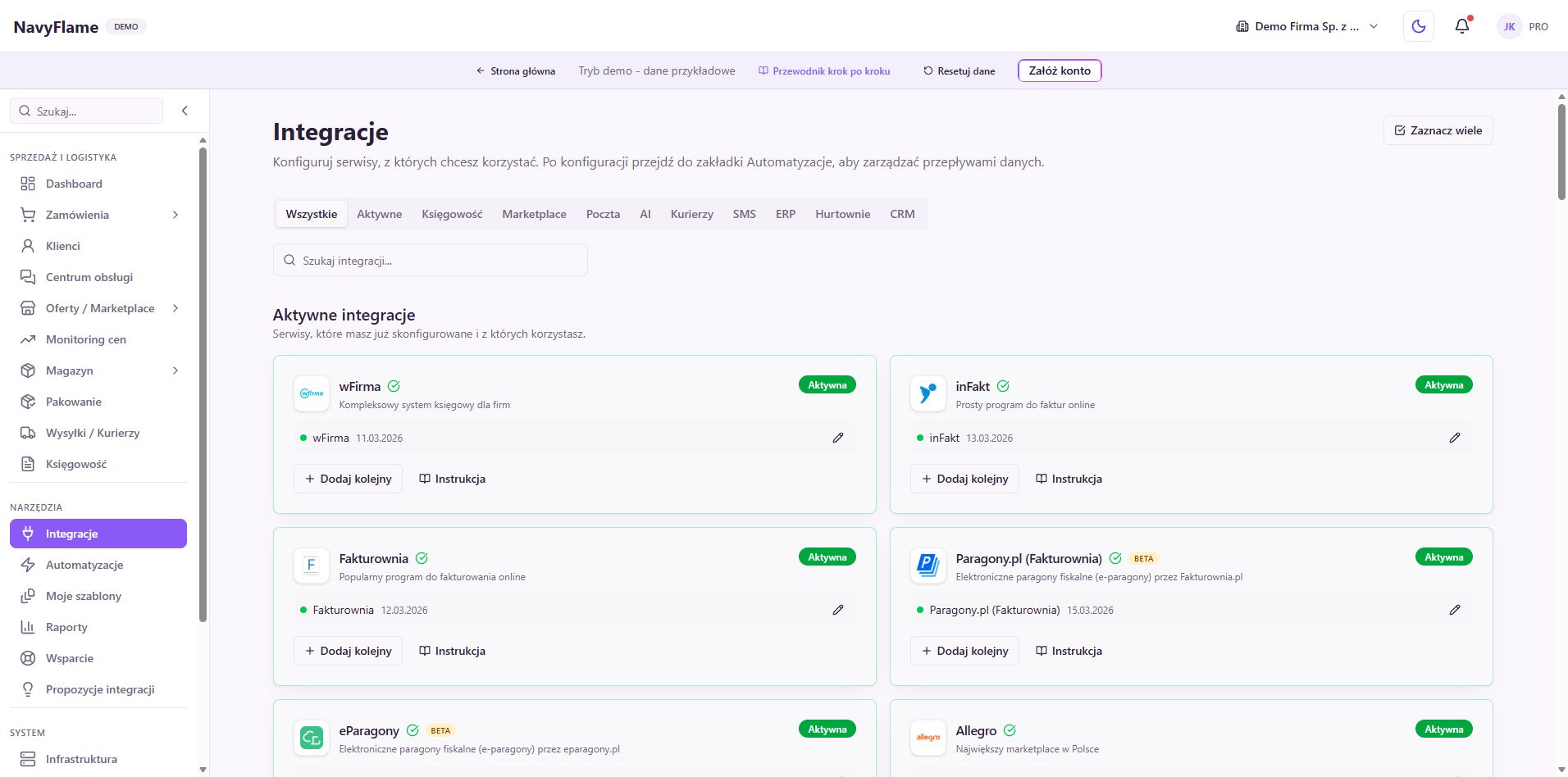Switch to the CRM tab
1568x777 pixels.
(x=902, y=214)
